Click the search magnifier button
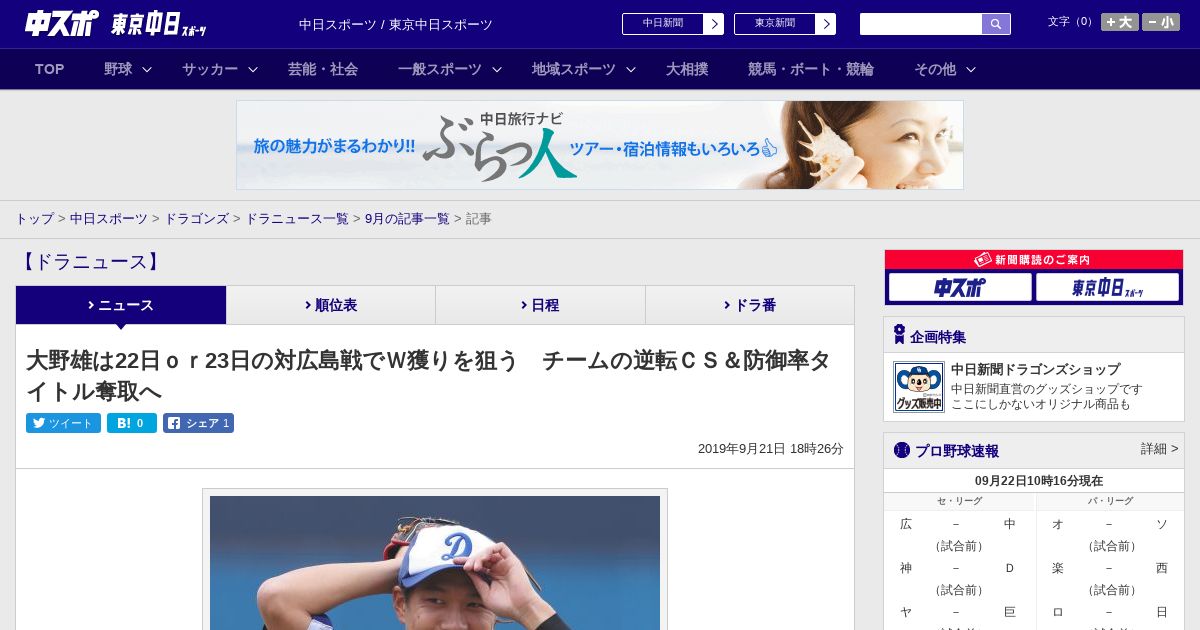The image size is (1200, 630). [996, 24]
